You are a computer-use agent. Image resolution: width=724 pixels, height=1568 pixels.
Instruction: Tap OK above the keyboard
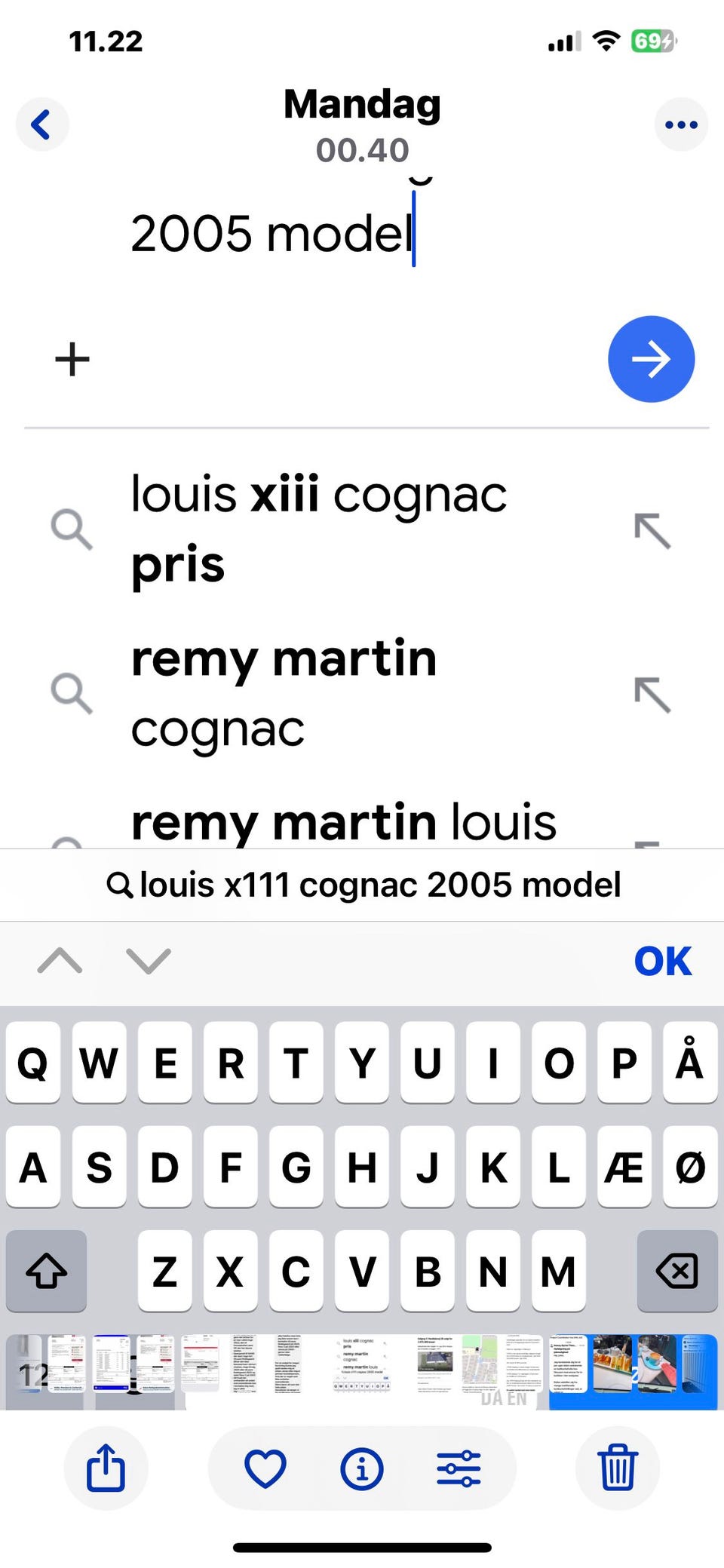pyautogui.click(x=663, y=961)
